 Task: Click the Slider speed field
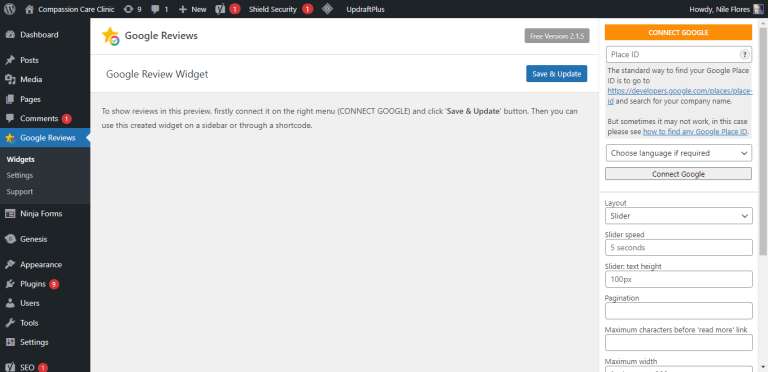point(678,248)
